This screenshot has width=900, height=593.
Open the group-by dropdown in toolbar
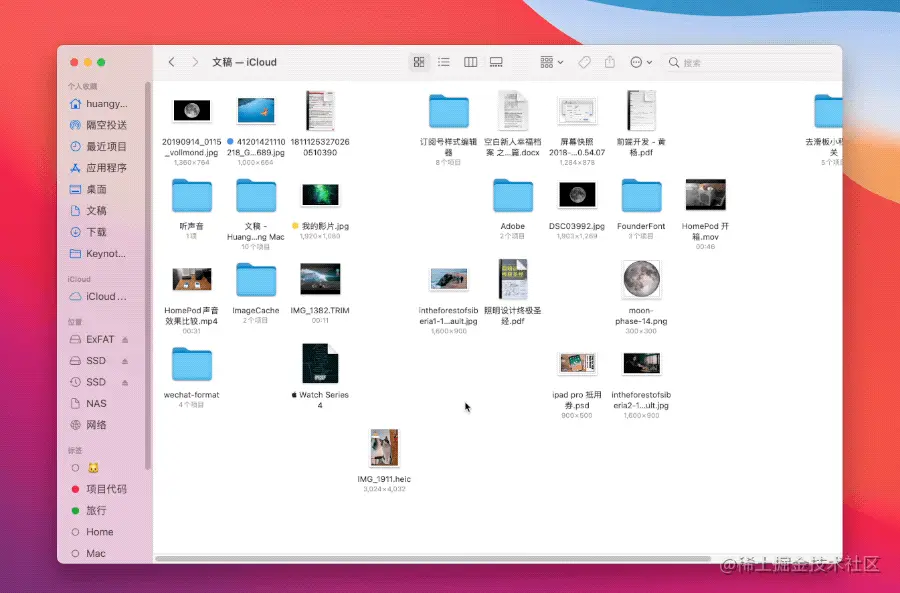[552, 62]
